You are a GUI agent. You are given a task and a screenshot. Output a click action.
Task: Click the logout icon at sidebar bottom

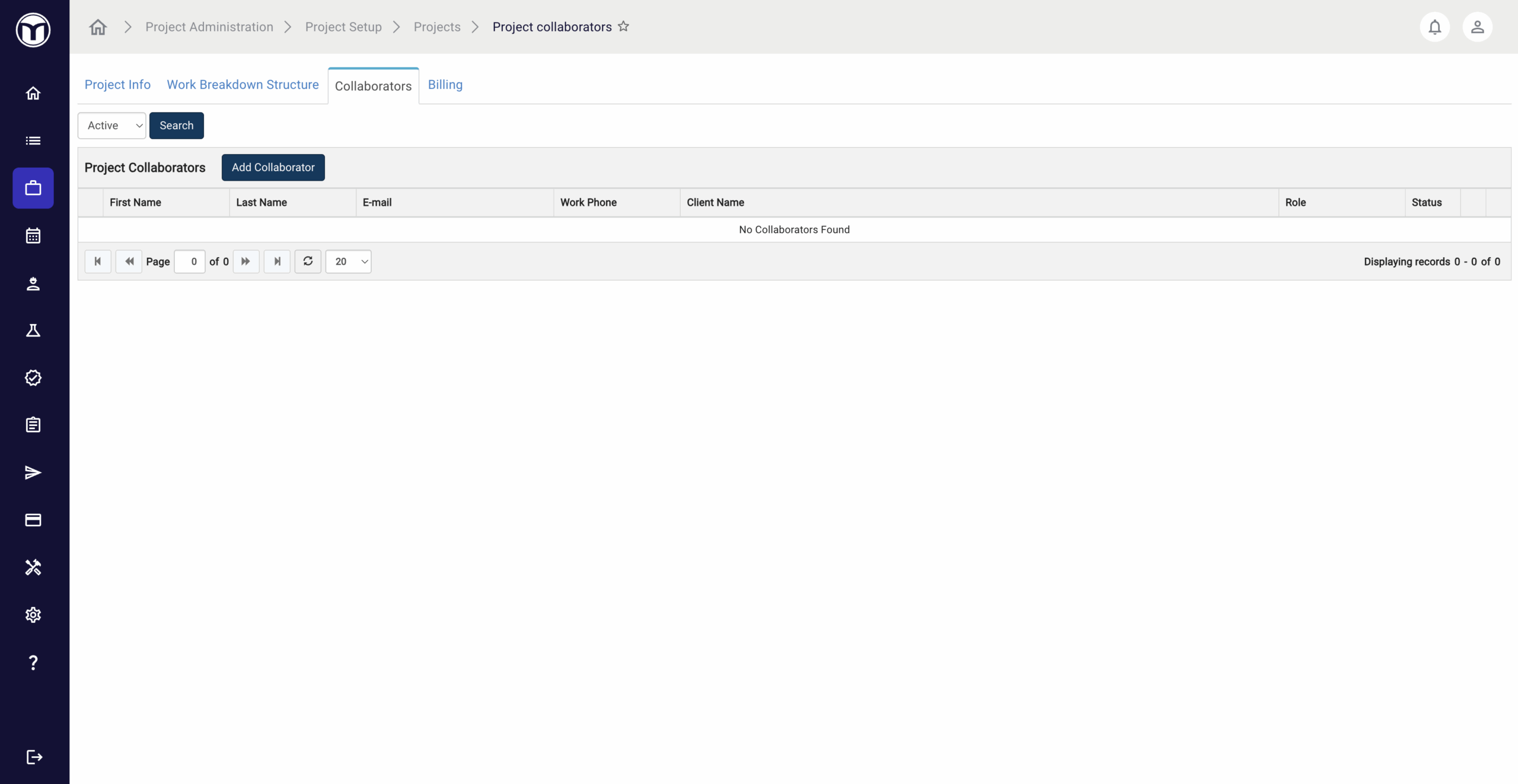34,757
